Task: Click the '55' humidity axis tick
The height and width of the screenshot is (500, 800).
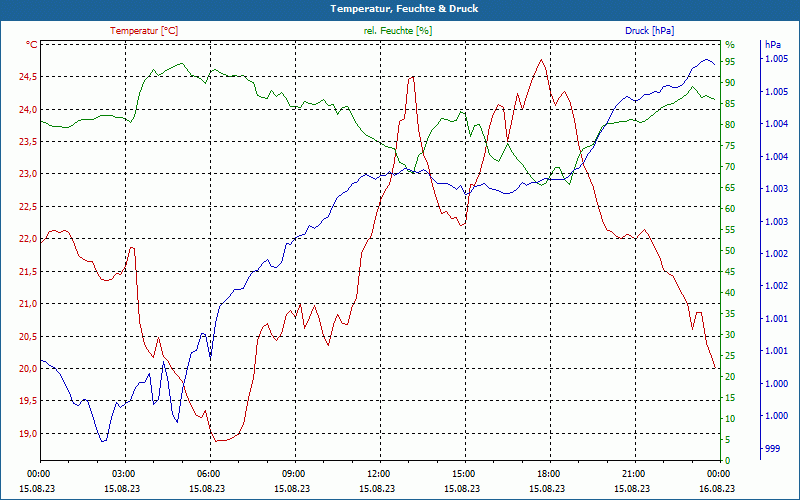Action: tap(730, 230)
